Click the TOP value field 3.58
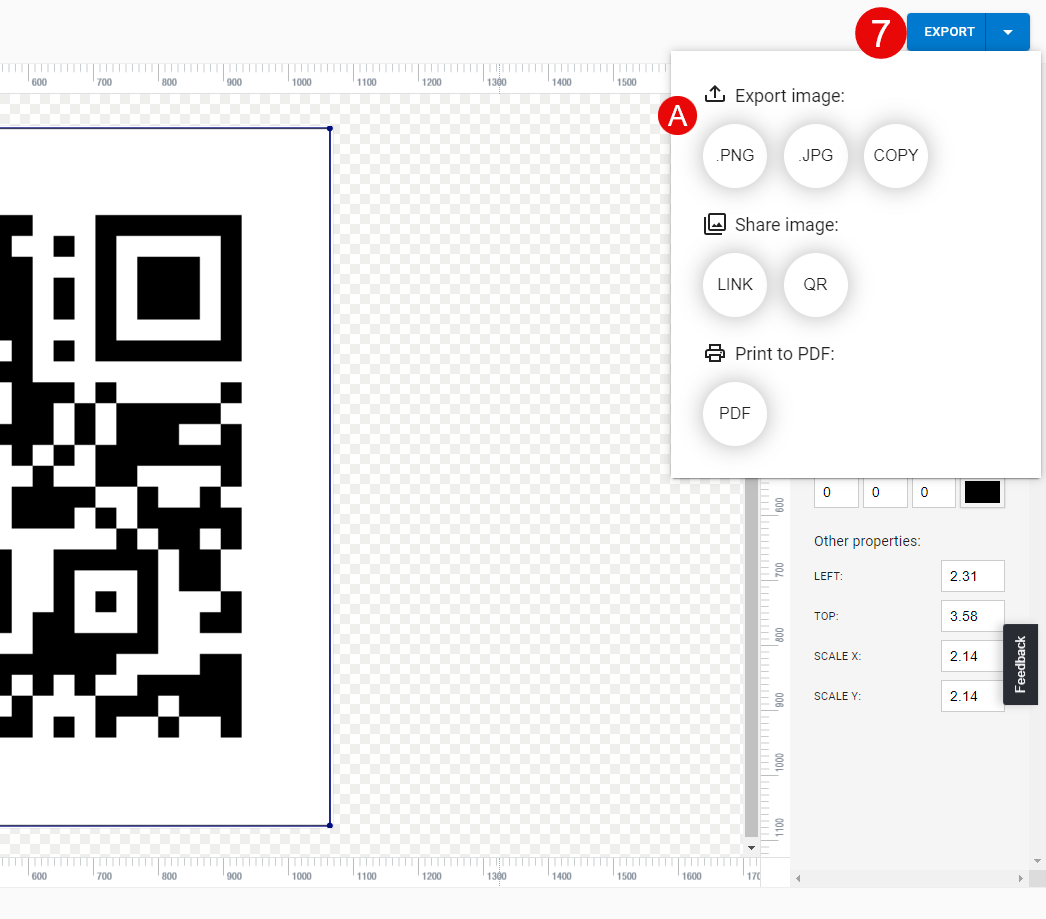The image size is (1046, 919). [973, 616]
